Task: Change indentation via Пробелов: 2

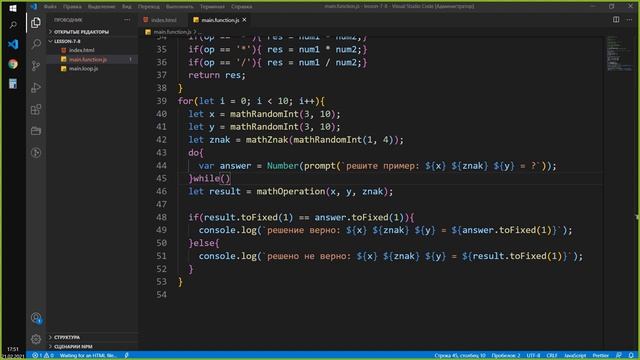Action: tap(506, 356)
